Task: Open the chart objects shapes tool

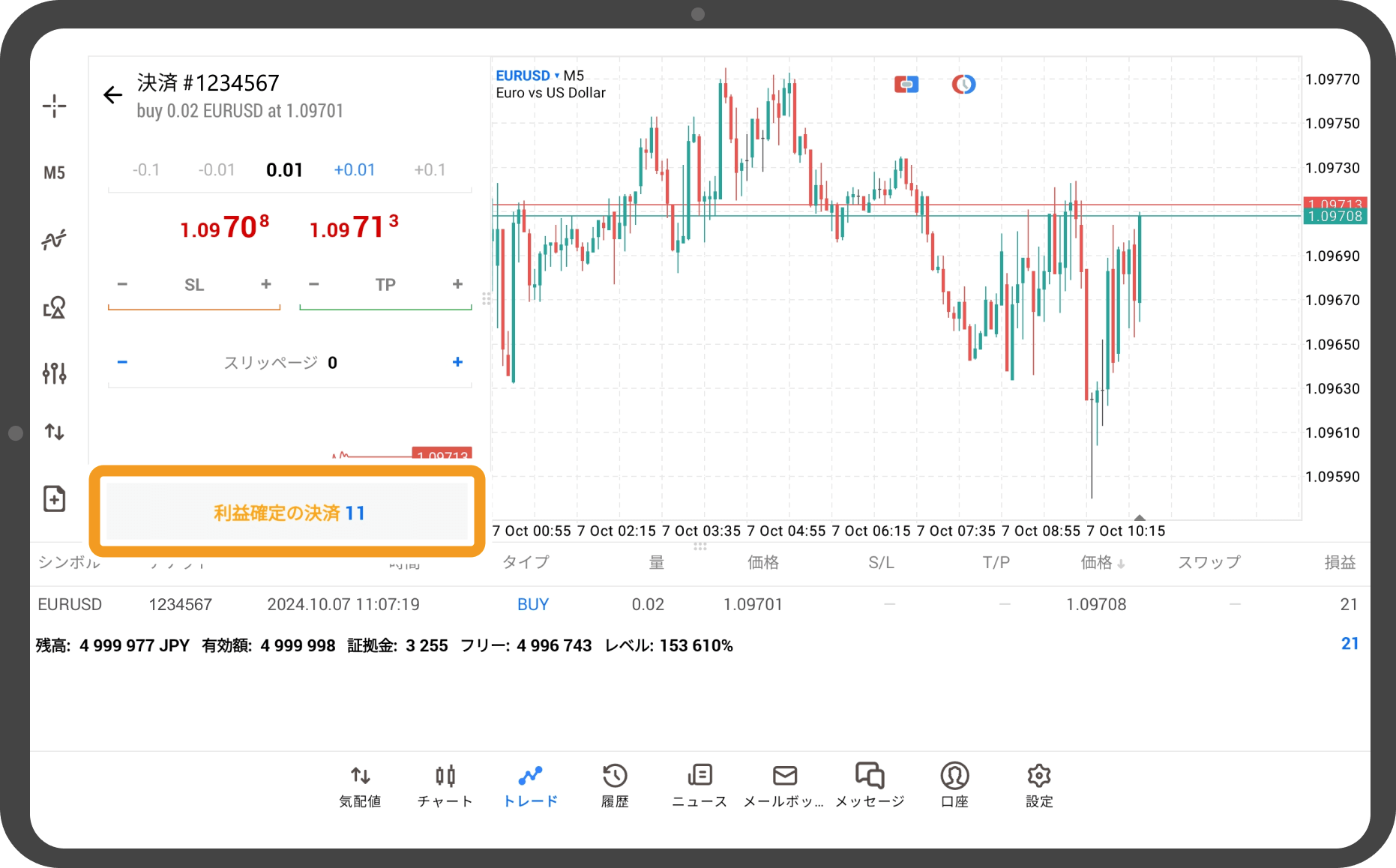Action: 54,307
